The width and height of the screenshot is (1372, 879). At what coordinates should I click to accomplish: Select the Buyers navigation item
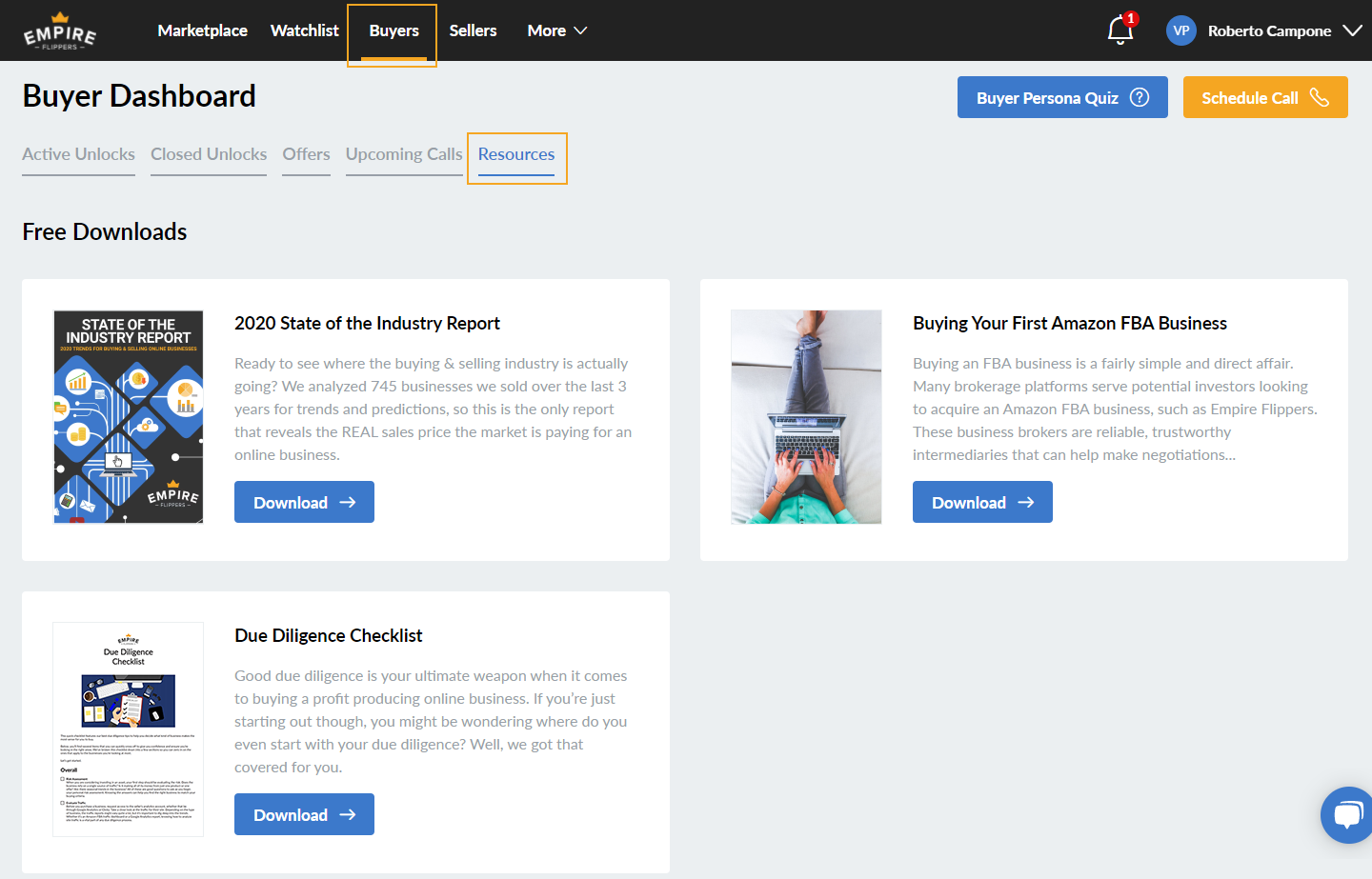393,30
